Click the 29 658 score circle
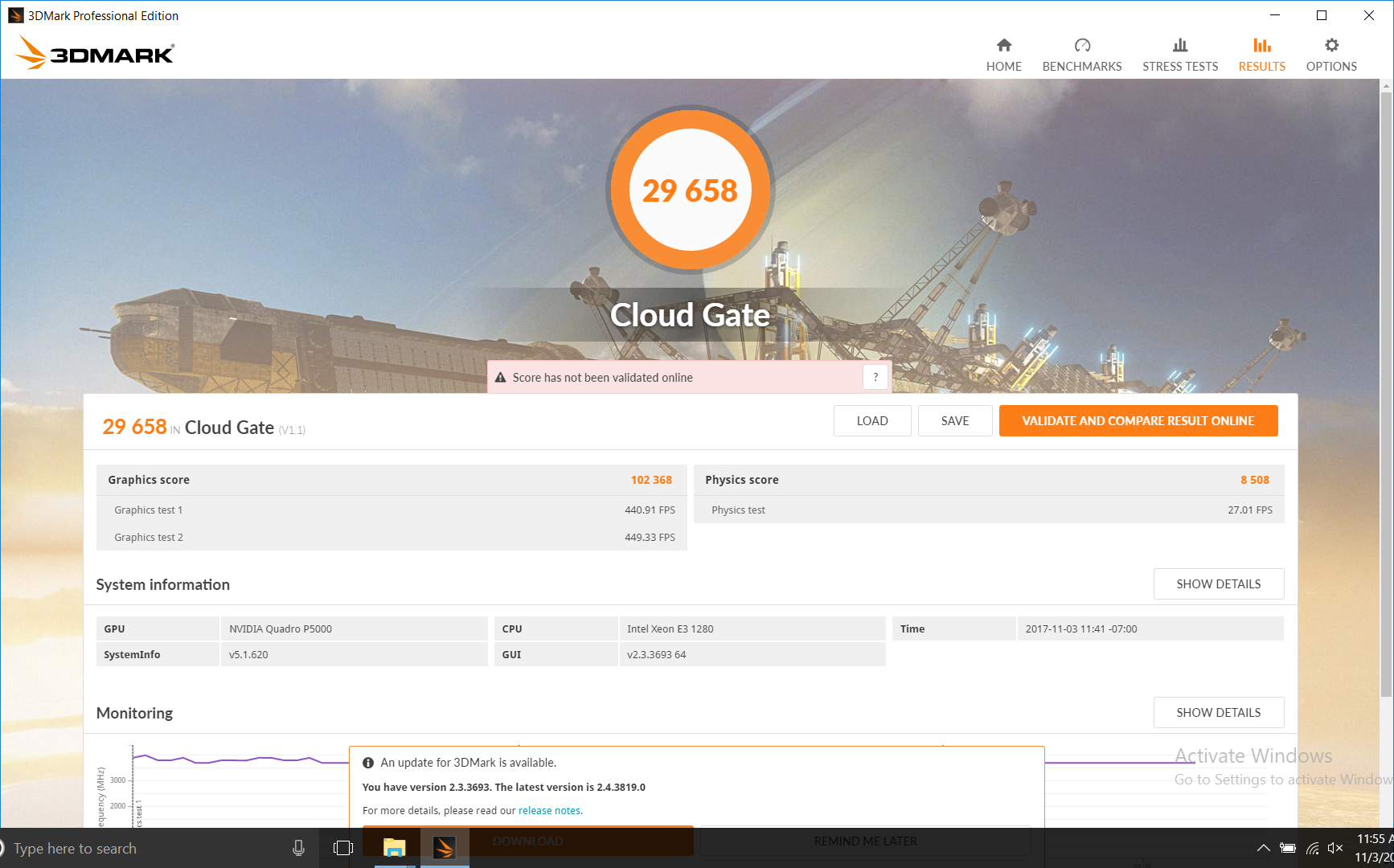 click(690, 190)
